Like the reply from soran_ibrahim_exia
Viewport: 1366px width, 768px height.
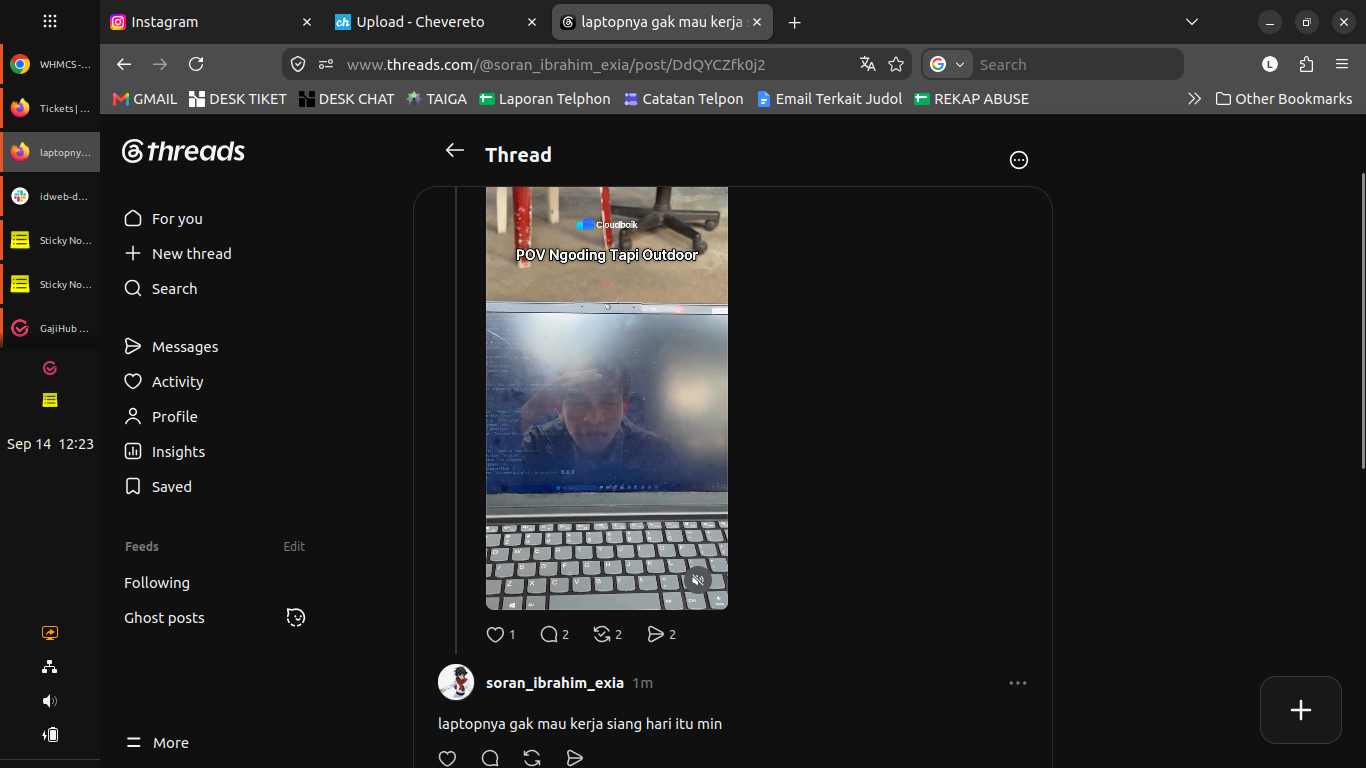pyautogui.click(x=447, y=758)
